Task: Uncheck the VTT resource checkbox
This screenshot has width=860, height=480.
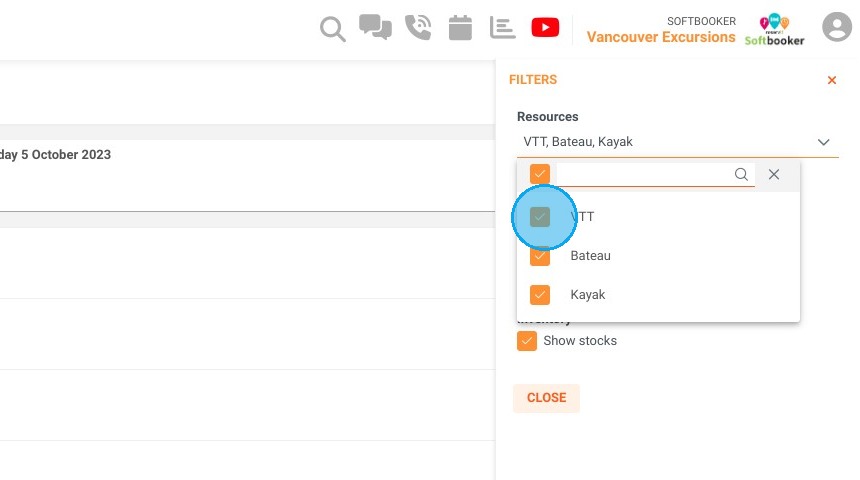Action: pos(540,217)
